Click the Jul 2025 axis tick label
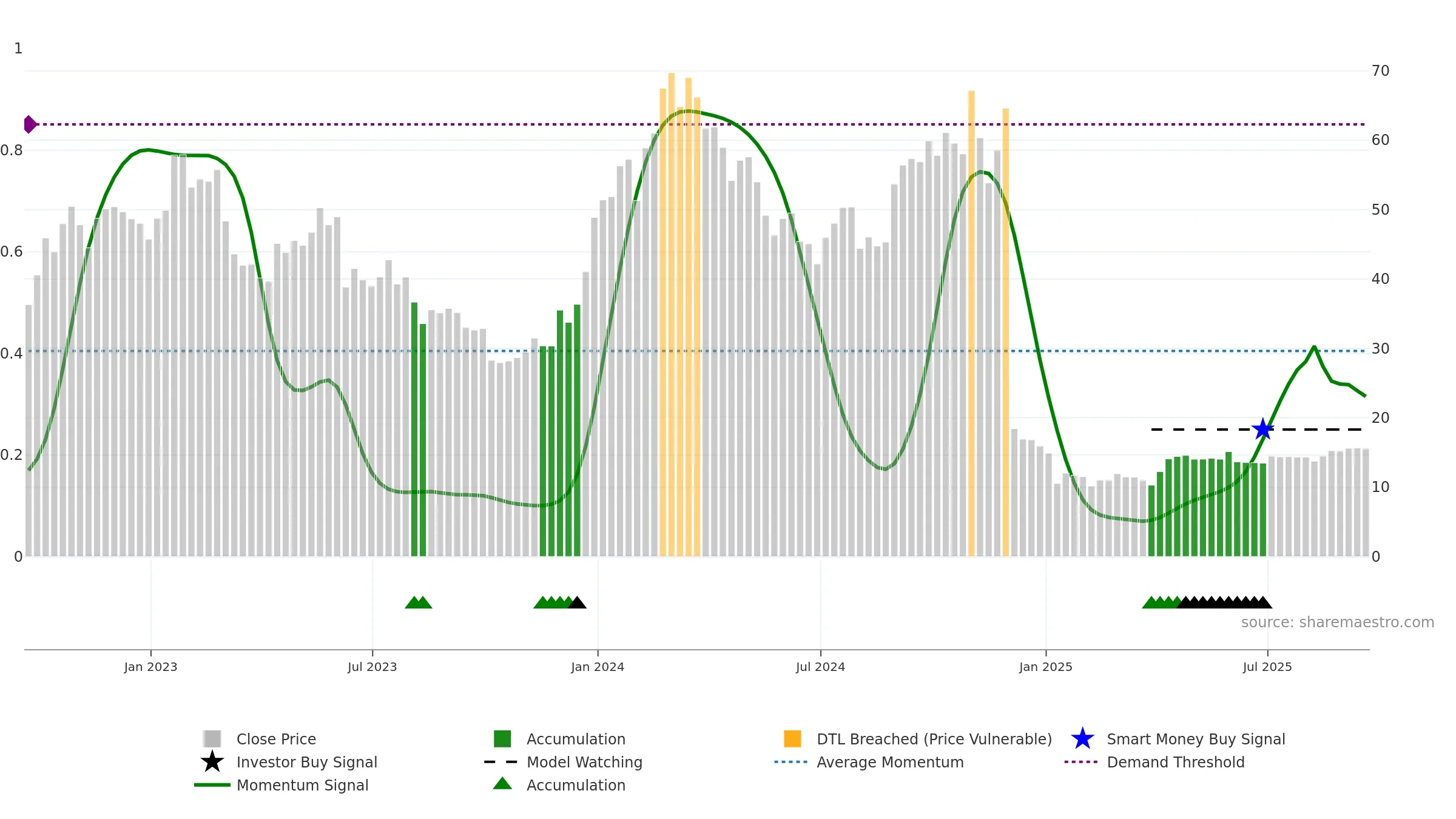The image size is (1456, 819). (x=1267, y=667)
